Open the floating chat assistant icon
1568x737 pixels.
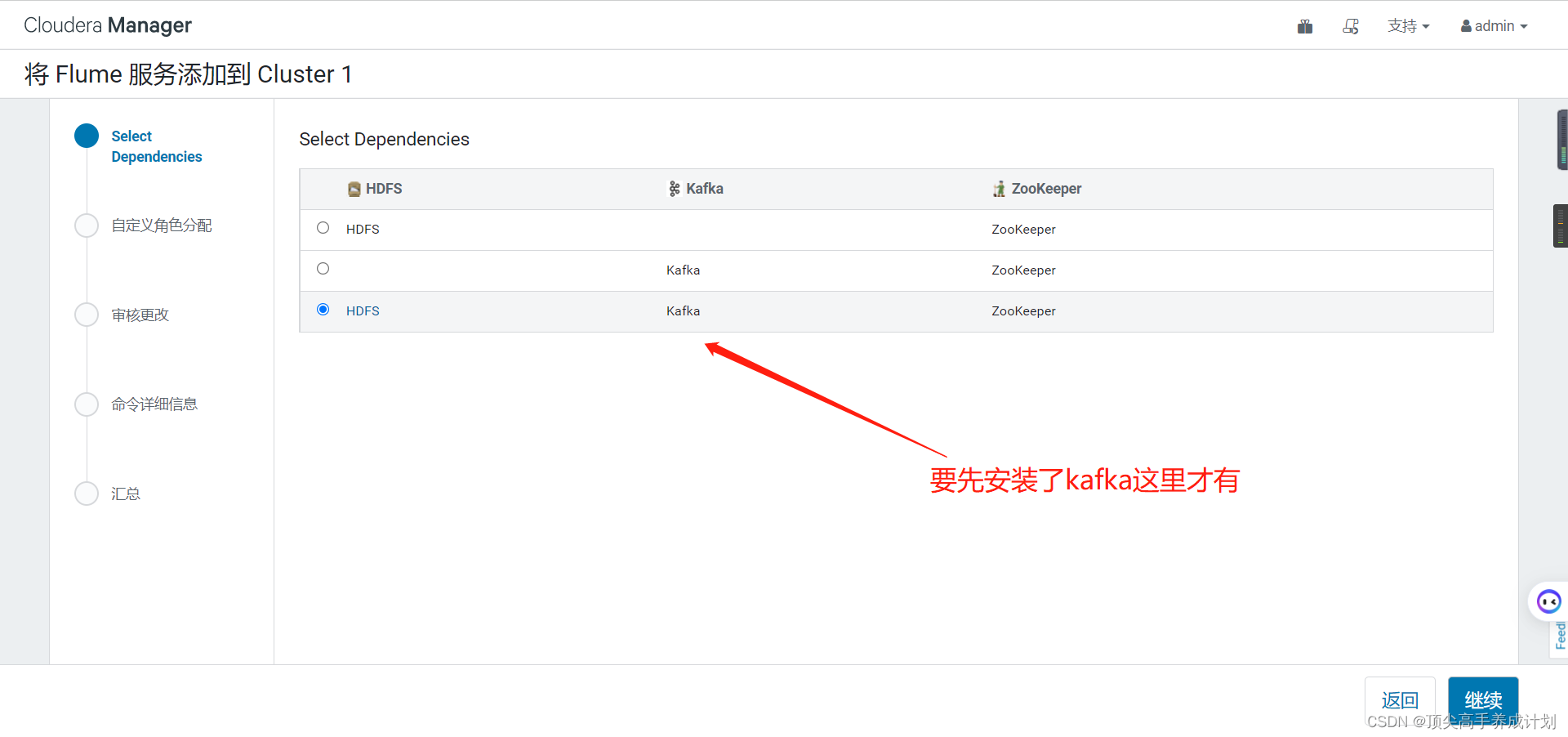pyautogui.click(x=1548, y=602)
